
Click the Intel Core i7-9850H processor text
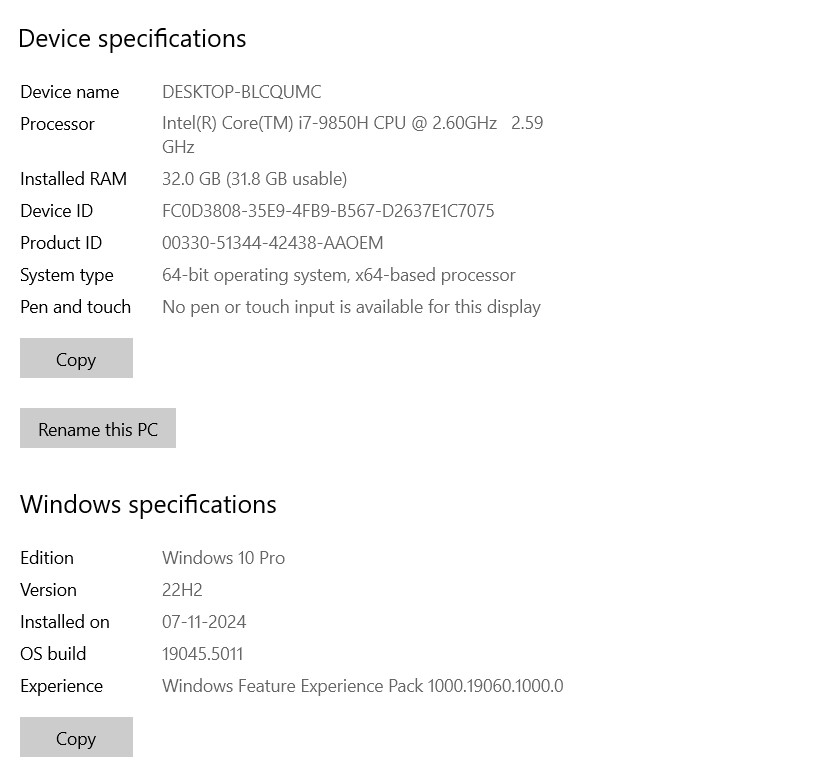[329, 124]
